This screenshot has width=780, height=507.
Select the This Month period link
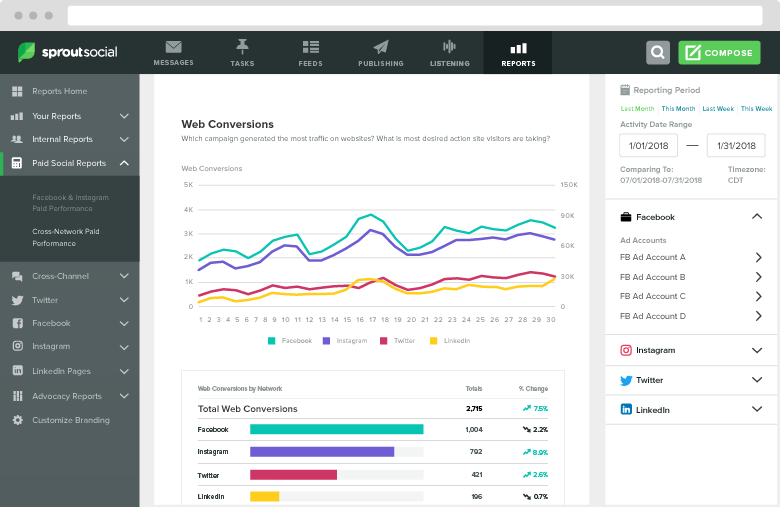[x=678, y=108]
